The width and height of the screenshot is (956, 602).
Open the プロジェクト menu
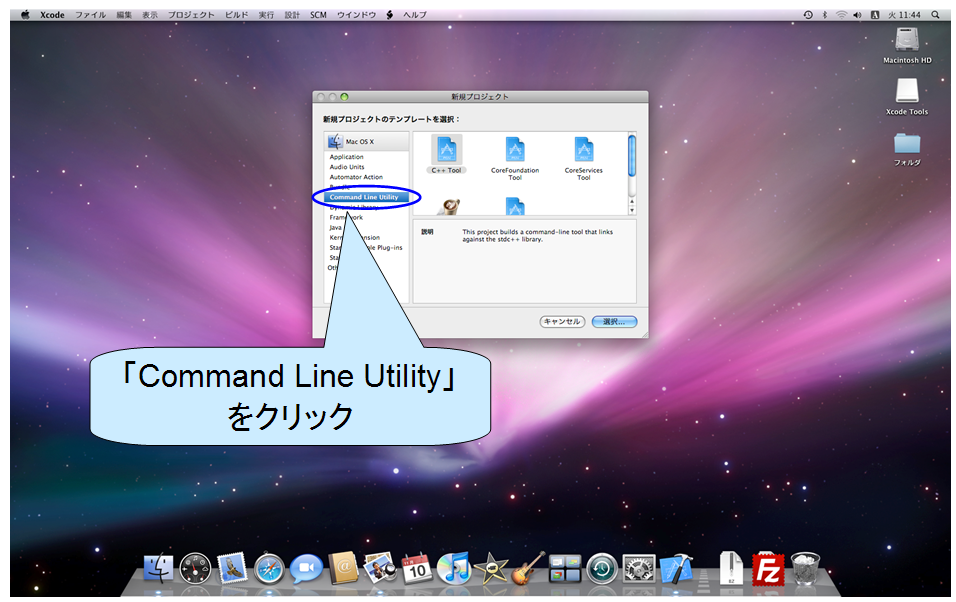(x=191, y=15)
